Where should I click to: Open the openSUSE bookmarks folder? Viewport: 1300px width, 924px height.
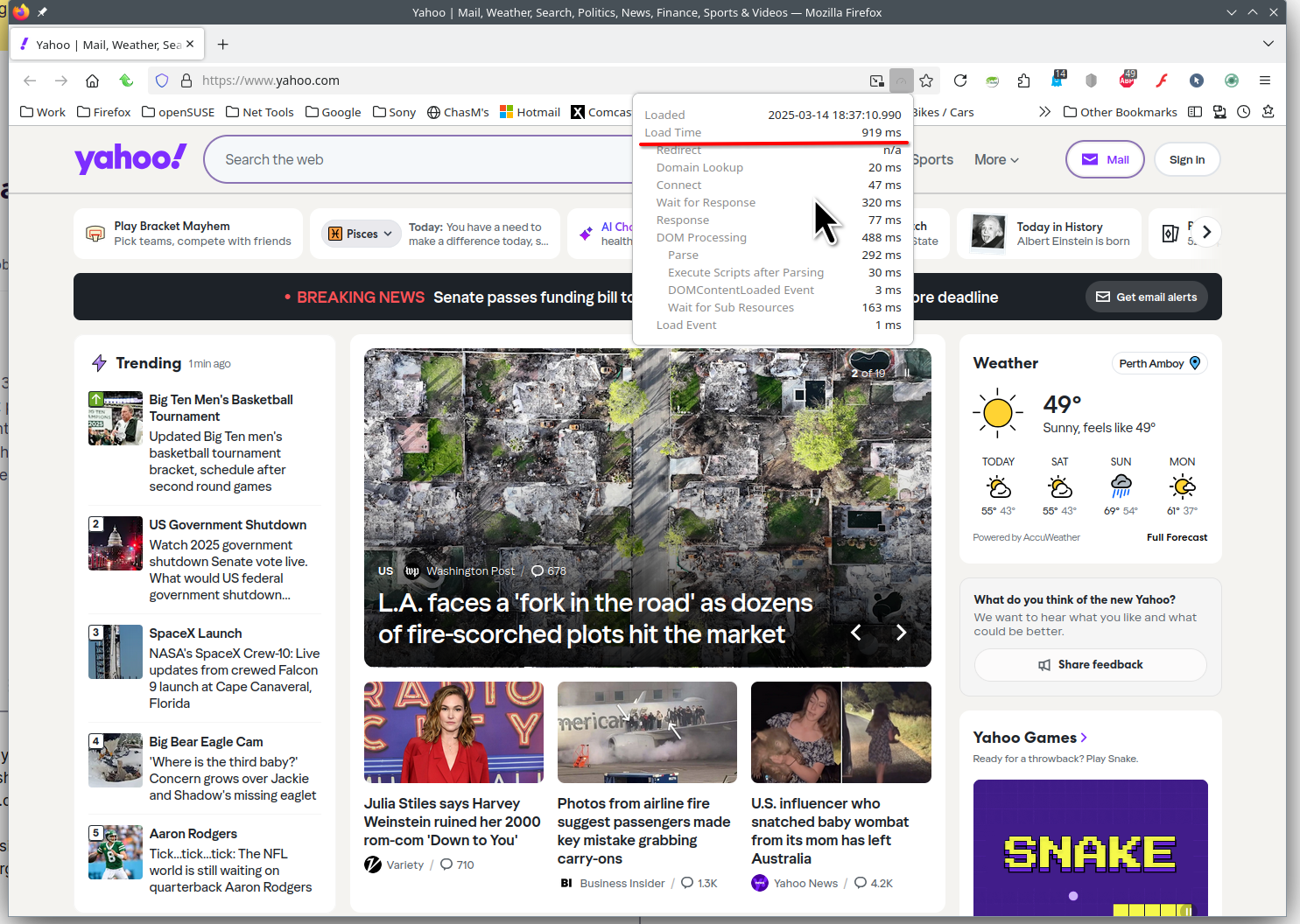(x=179, y=112)
